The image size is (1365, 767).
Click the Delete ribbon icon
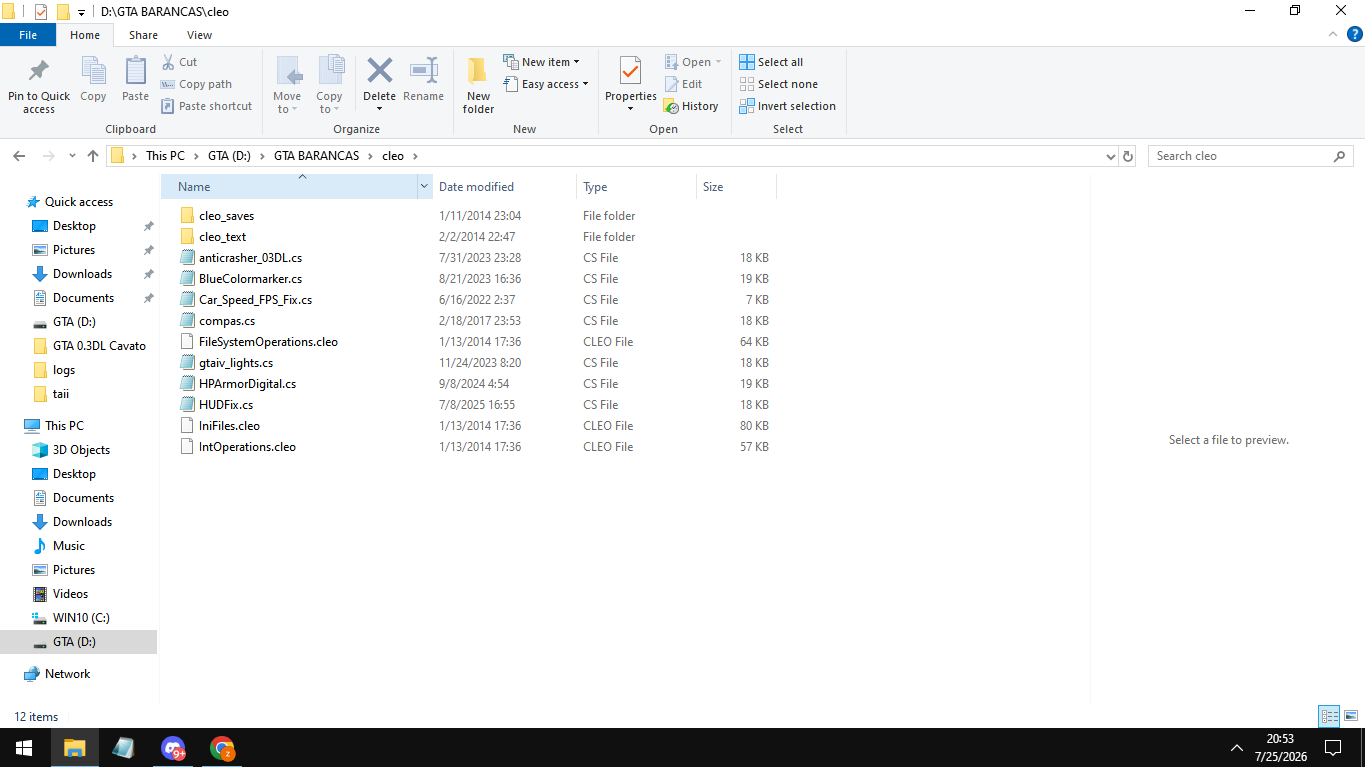tap(380, 72)
